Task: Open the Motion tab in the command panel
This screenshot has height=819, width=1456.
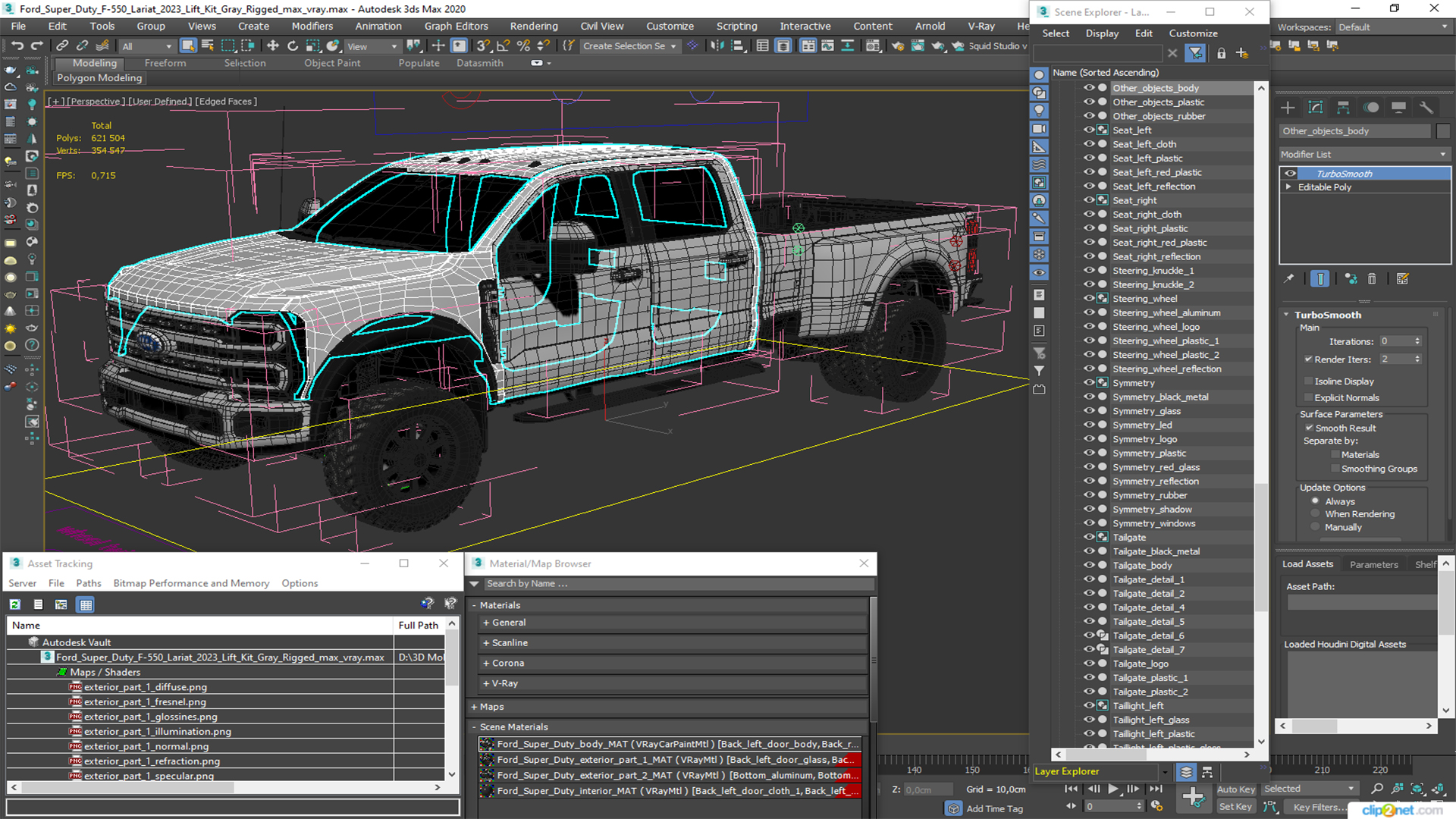Action: point(1371,108)
